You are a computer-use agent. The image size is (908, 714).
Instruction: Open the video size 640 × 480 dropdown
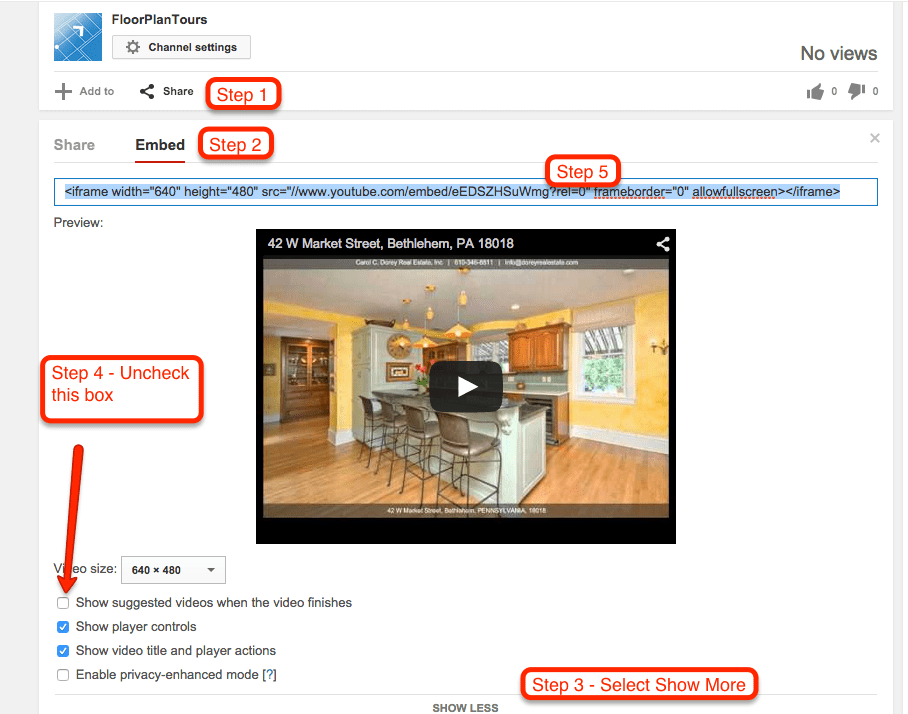173,570
